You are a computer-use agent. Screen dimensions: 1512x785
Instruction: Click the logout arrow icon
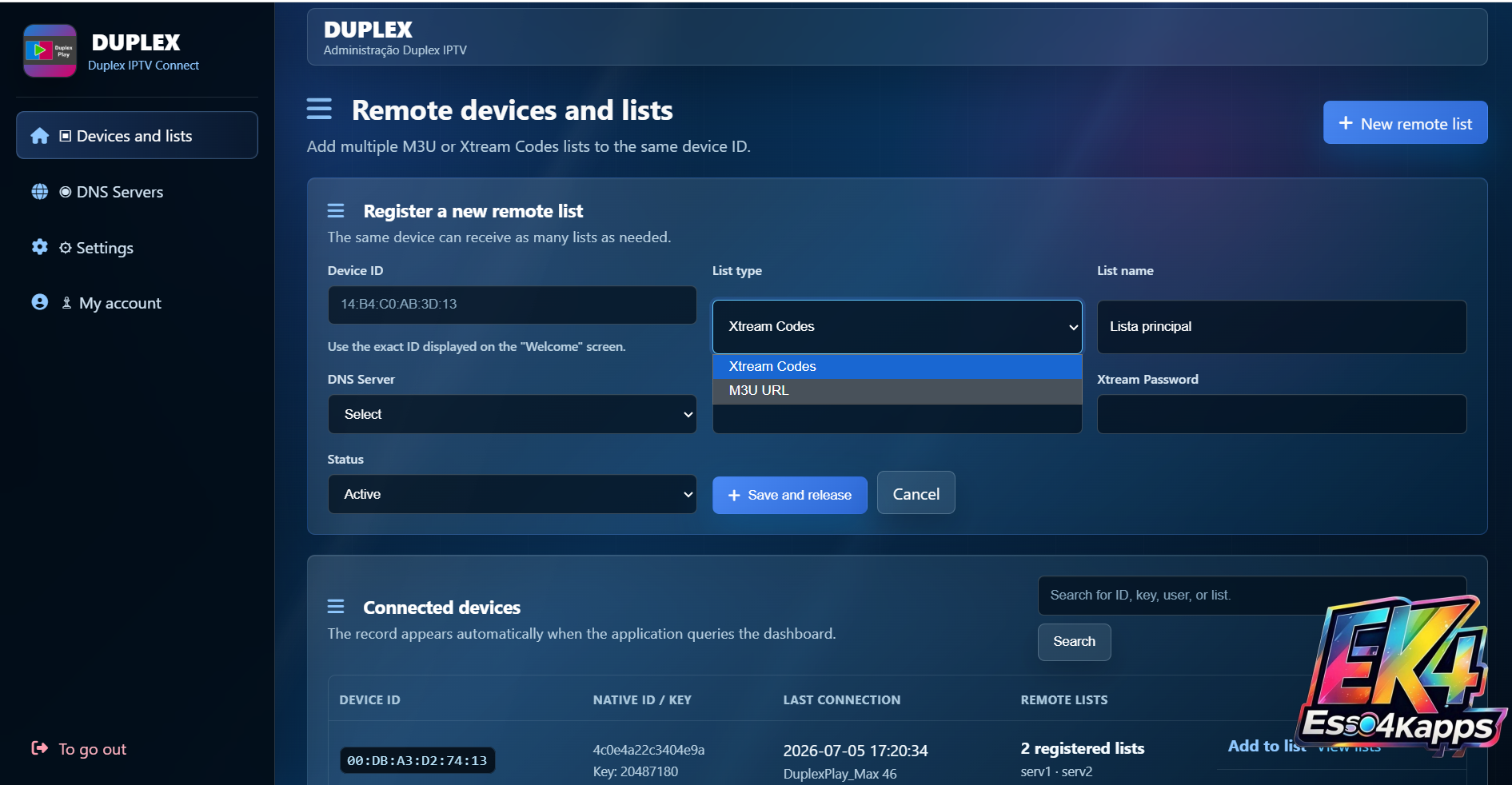click(39, 748)
